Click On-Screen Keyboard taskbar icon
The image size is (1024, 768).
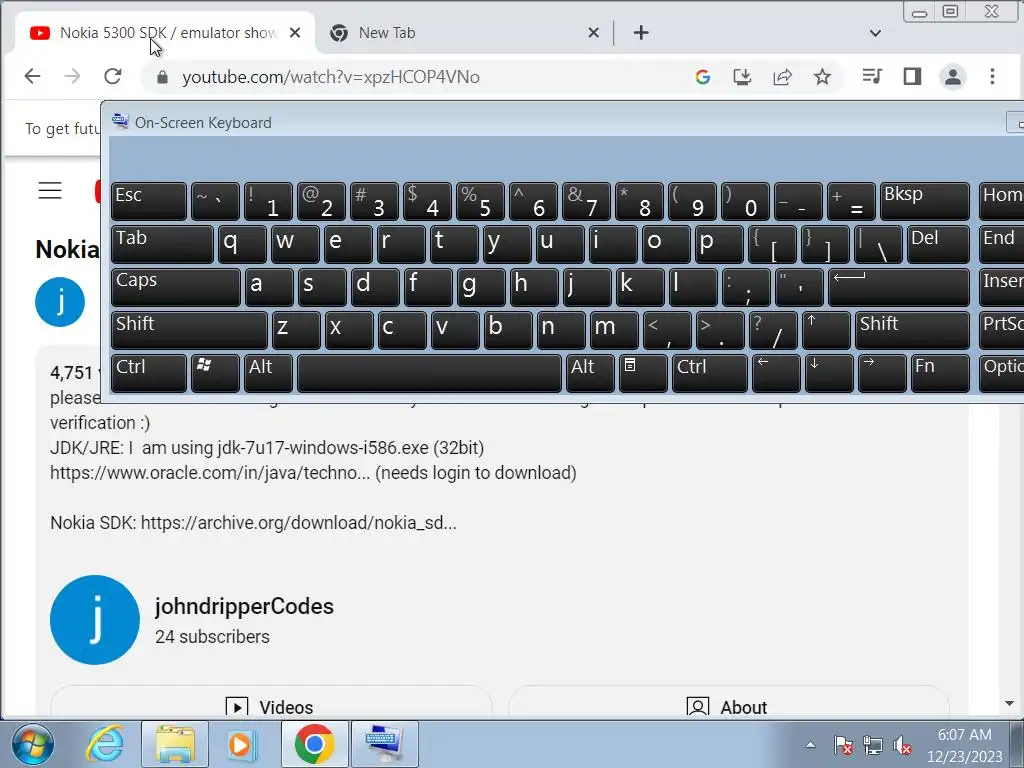click(385, 744)
